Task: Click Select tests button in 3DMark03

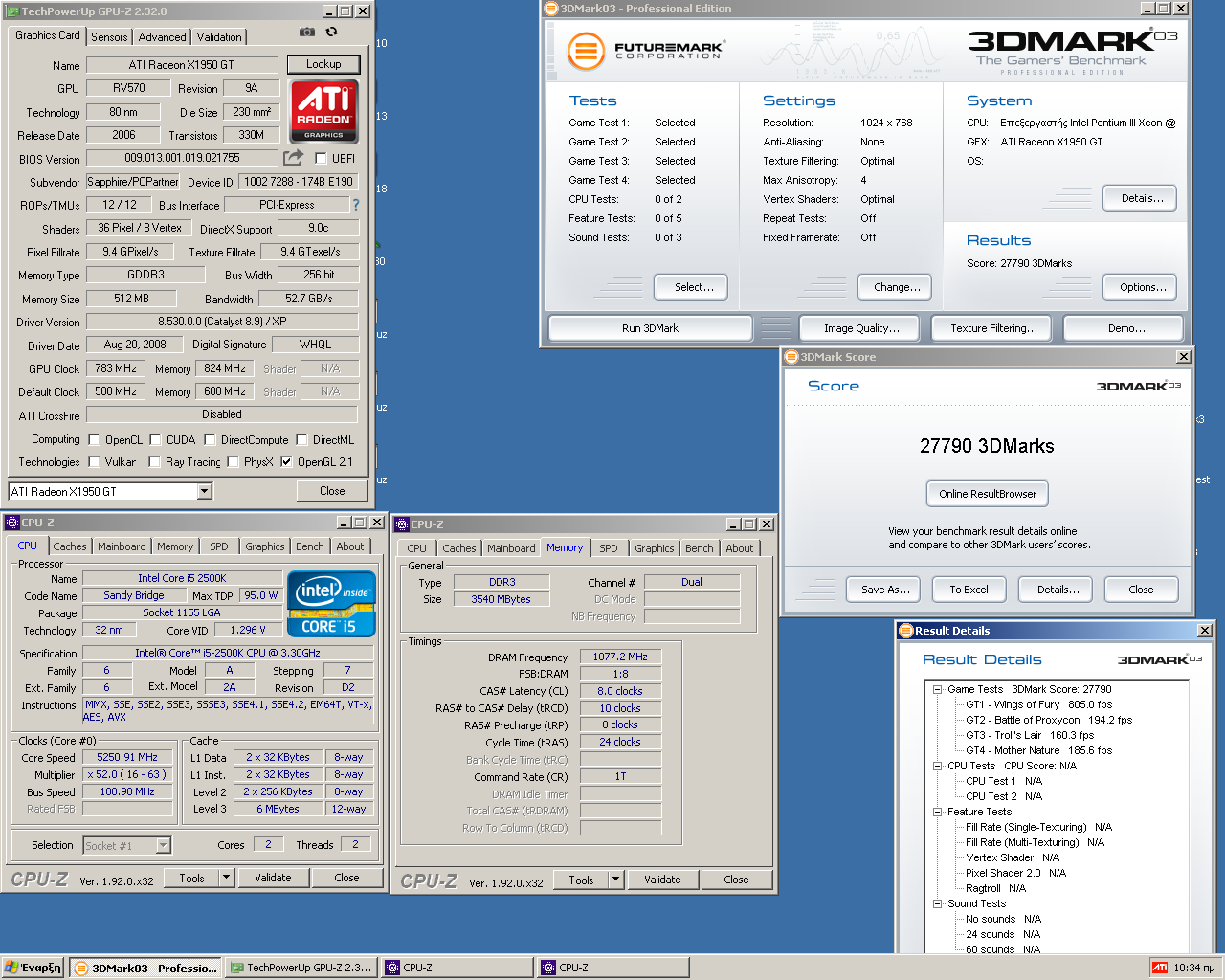Action: point(691,287)
